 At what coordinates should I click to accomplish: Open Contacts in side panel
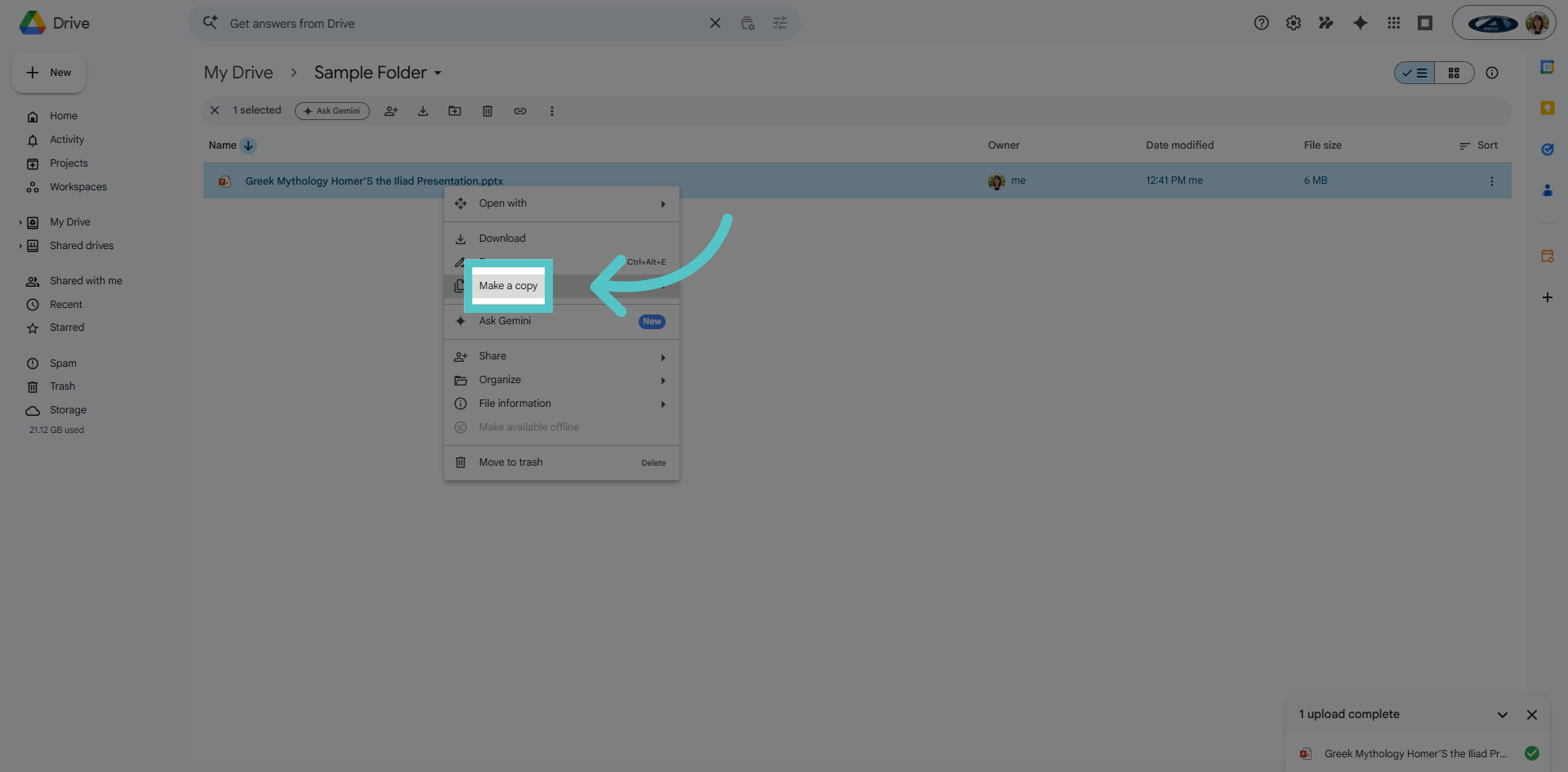[1547, 190]
